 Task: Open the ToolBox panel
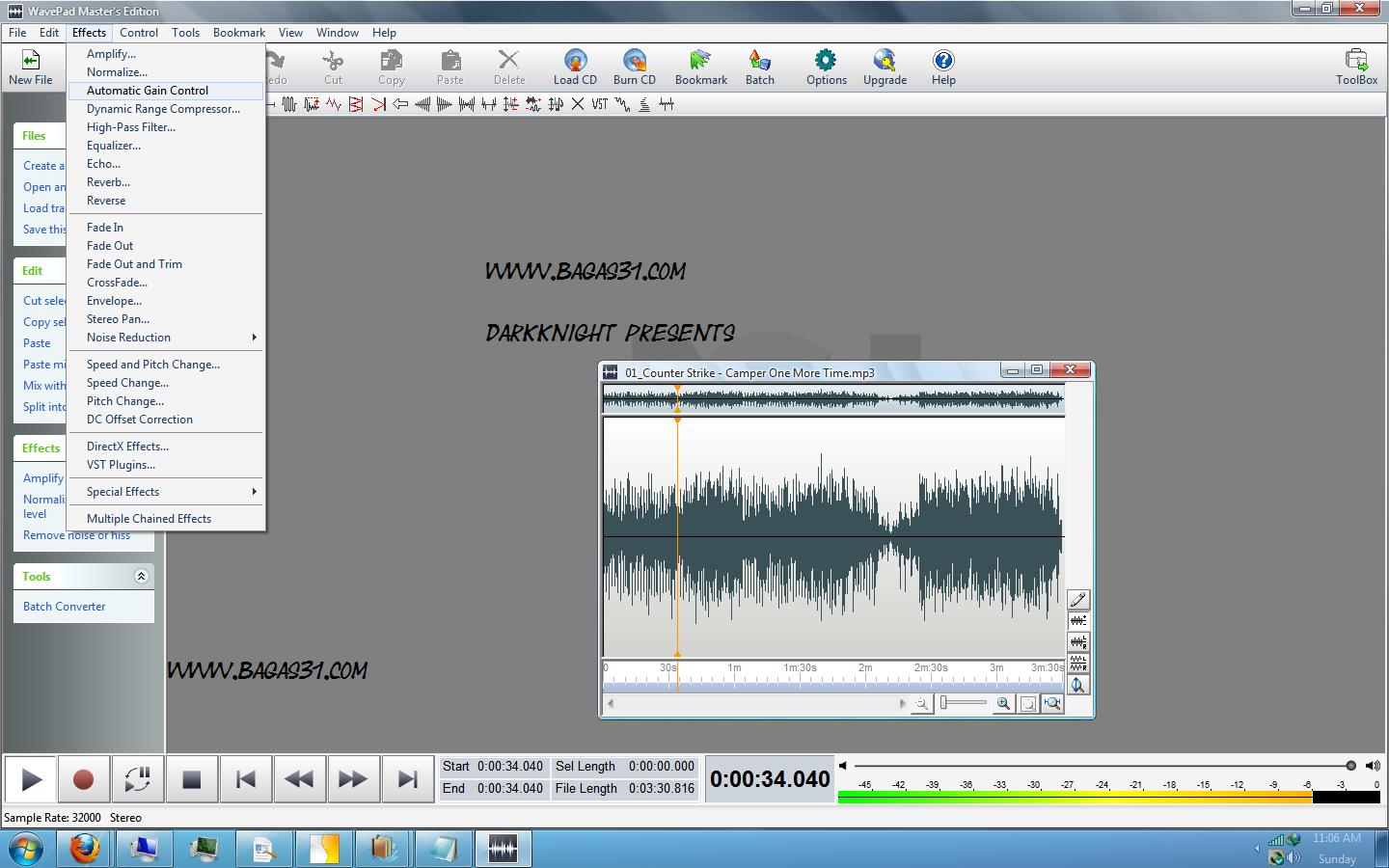click(x=1356, y=66)
